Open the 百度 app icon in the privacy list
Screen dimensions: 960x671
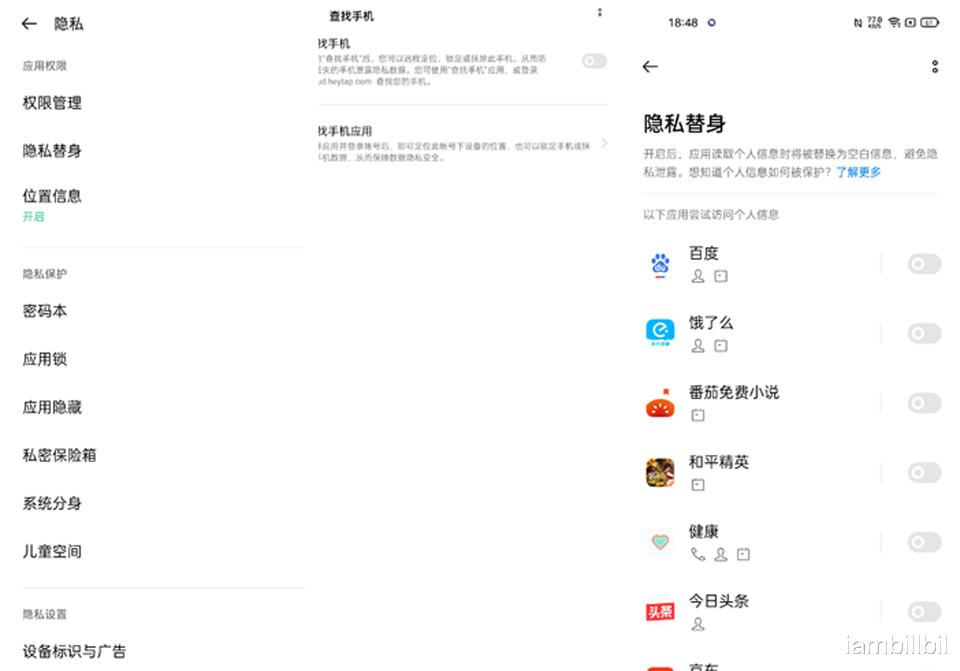click(x=659, y=263)
